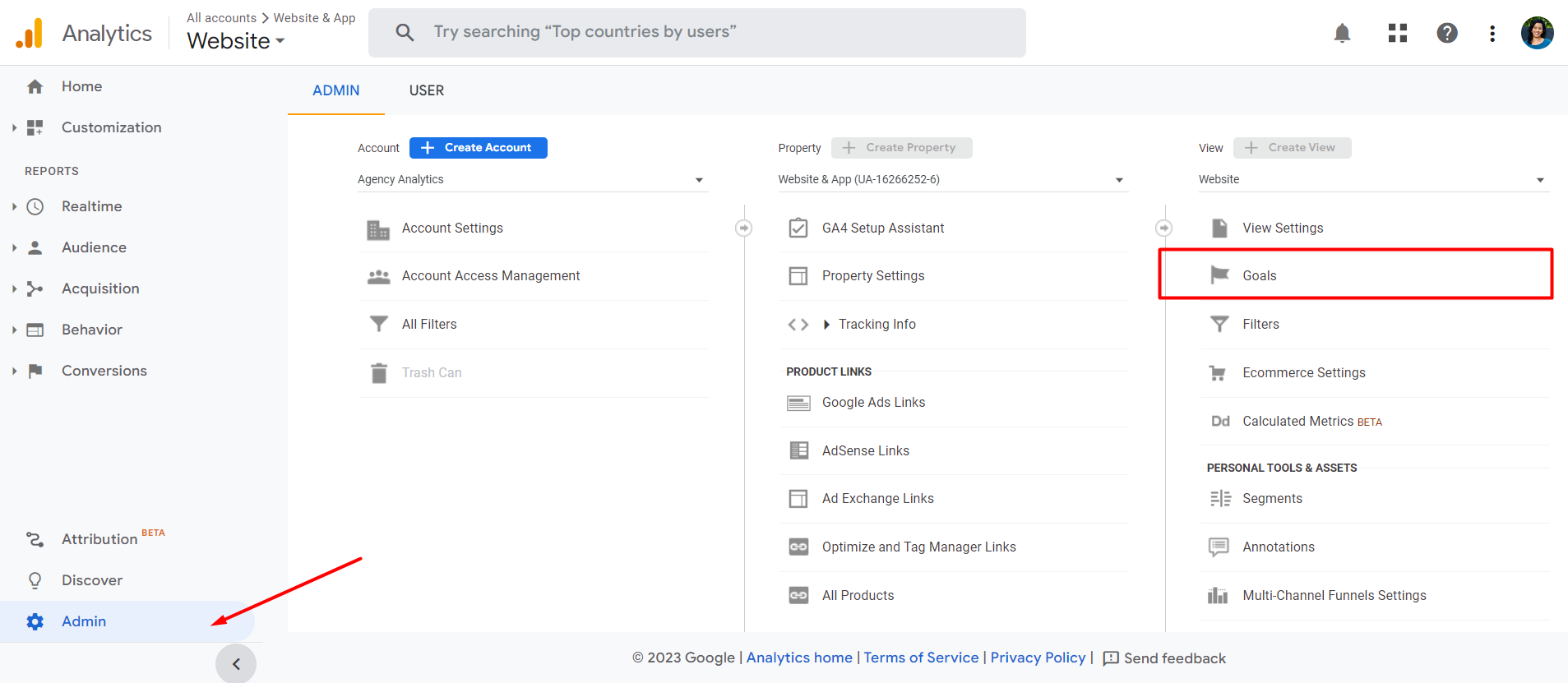Click the Conversions flag icon

35,371
